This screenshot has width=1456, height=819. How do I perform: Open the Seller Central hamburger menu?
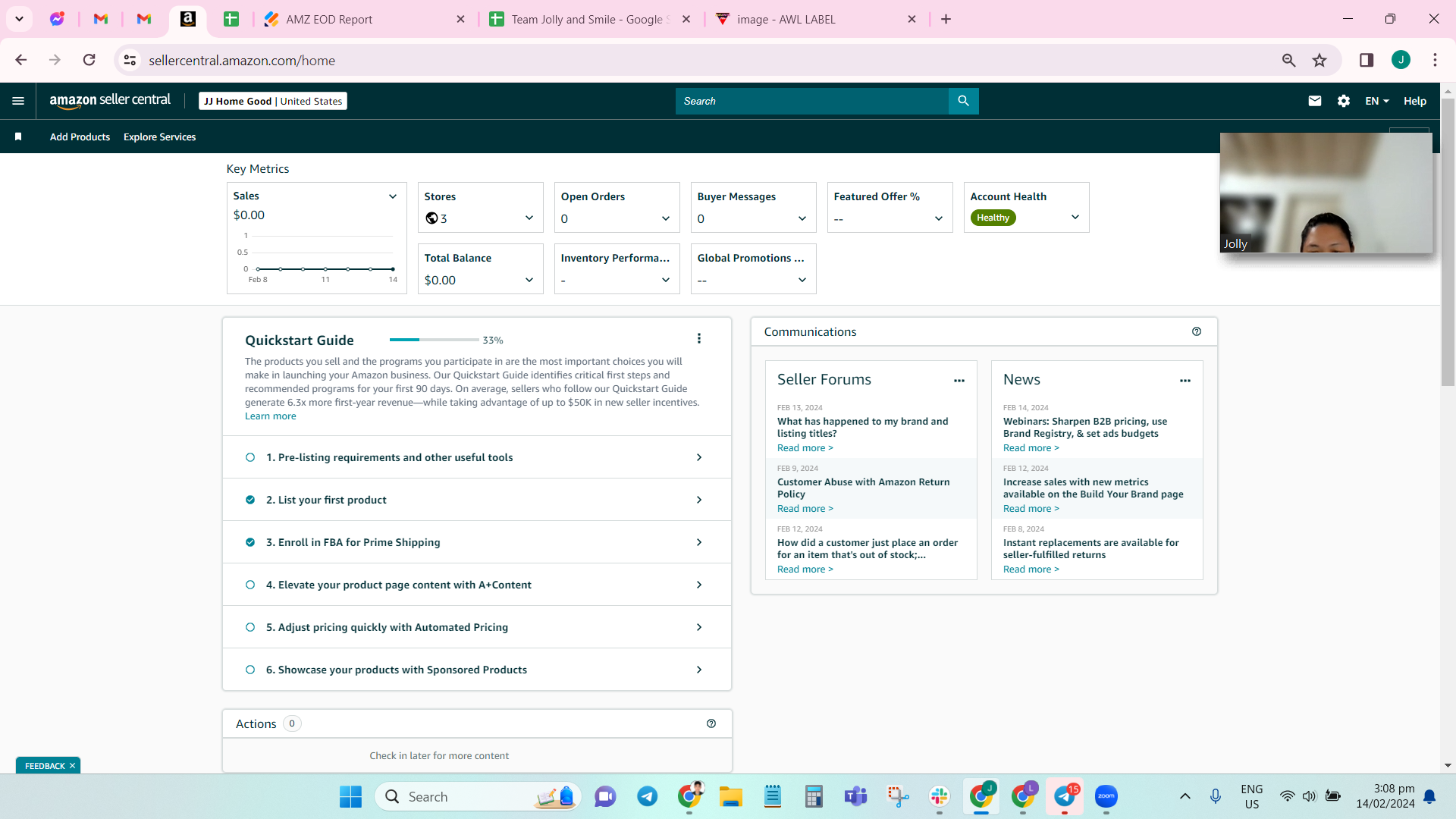click(18, 101)
